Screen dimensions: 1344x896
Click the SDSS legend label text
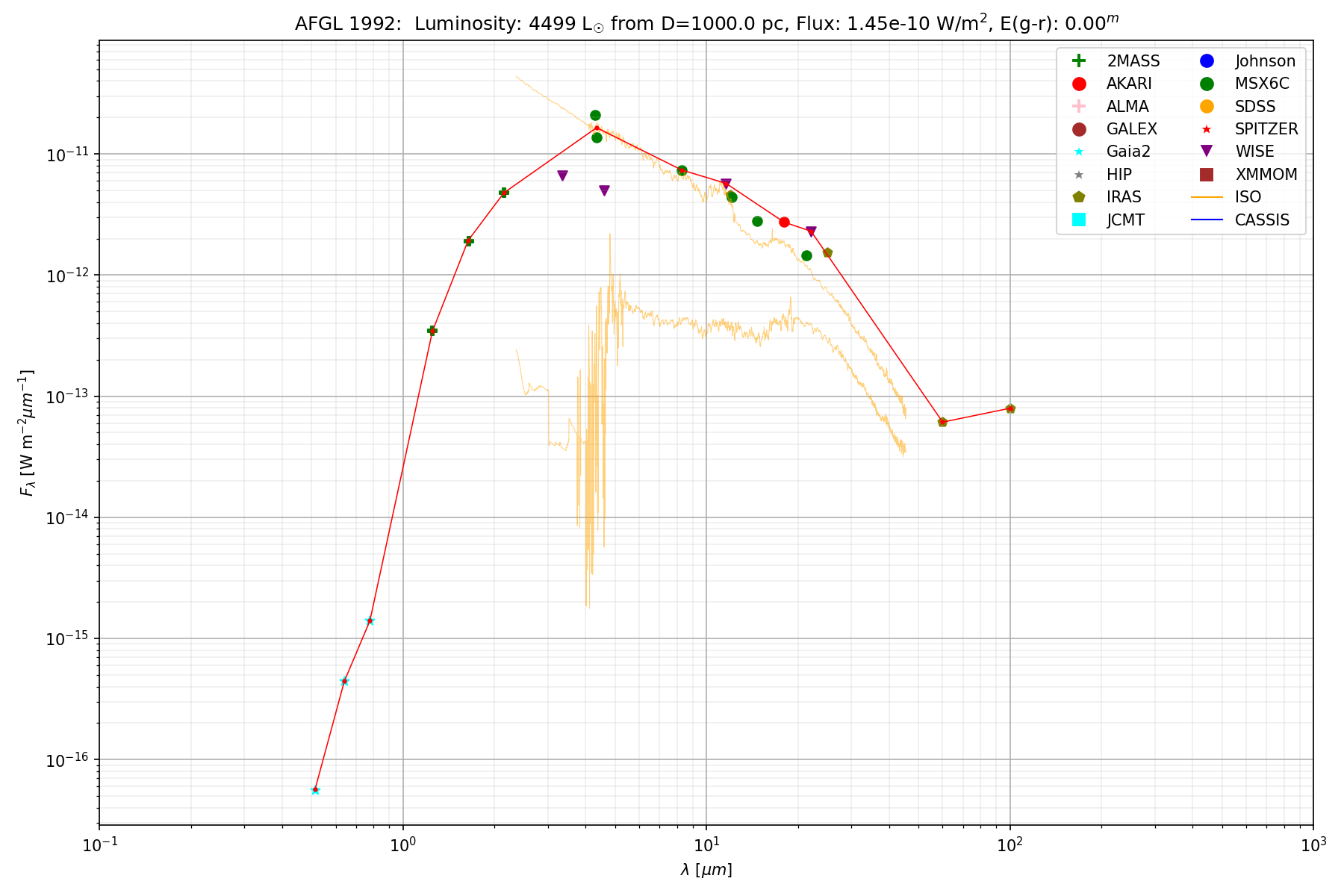click(1255, 107)
